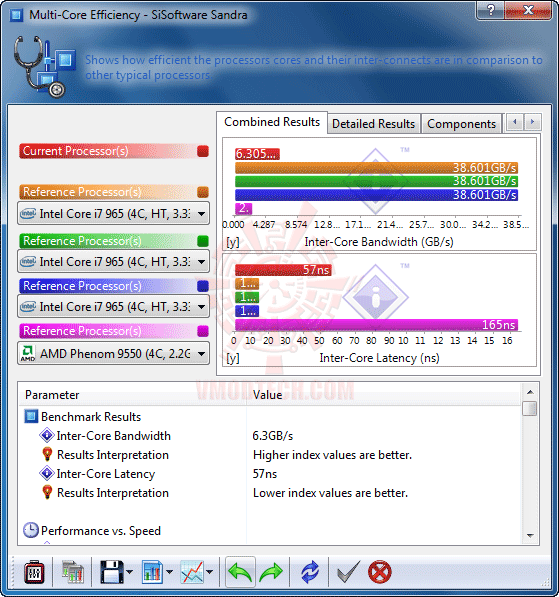Toggle the magenta Reference Processor(s) checkbox
This screenshot has width=559, height=597.
(x=203, y=331)
